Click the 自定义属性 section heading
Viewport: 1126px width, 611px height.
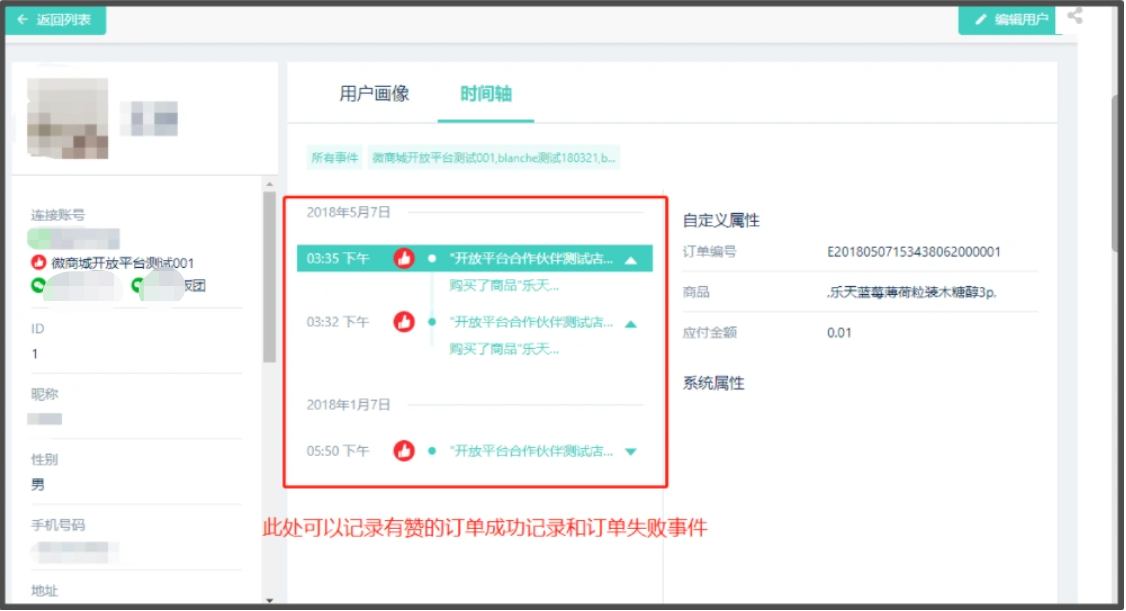(721, 220)
